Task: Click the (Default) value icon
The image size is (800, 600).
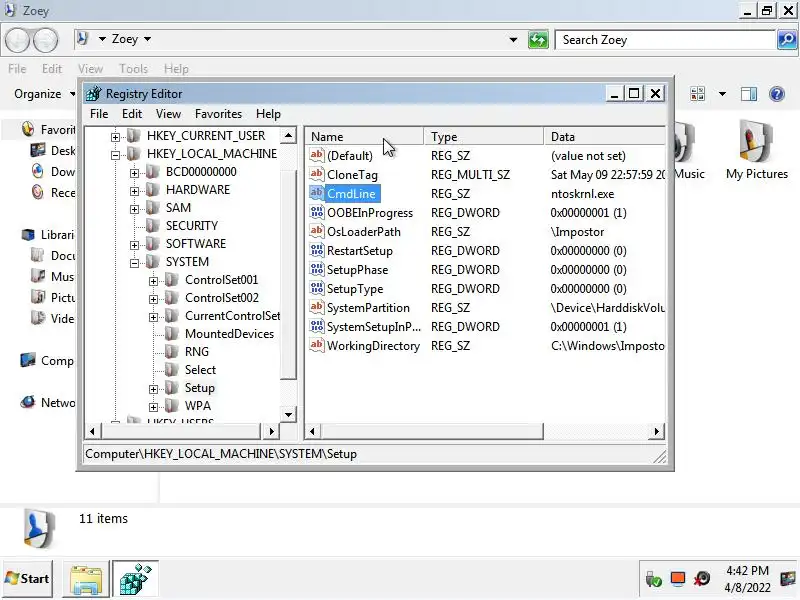Action: tap(317, 155)
